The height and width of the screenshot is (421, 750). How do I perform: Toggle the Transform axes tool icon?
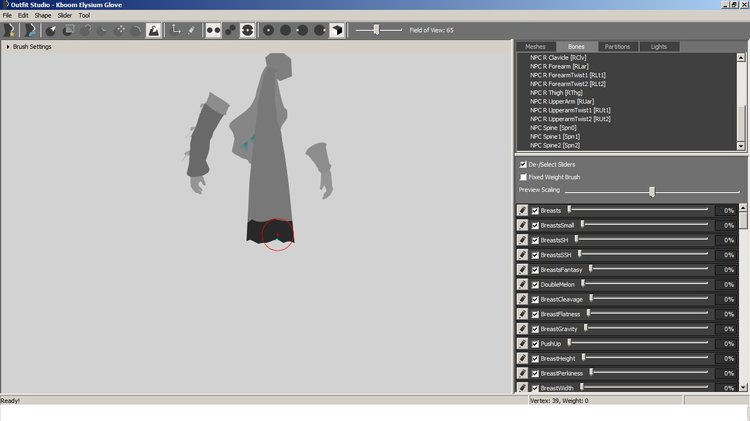176,30
